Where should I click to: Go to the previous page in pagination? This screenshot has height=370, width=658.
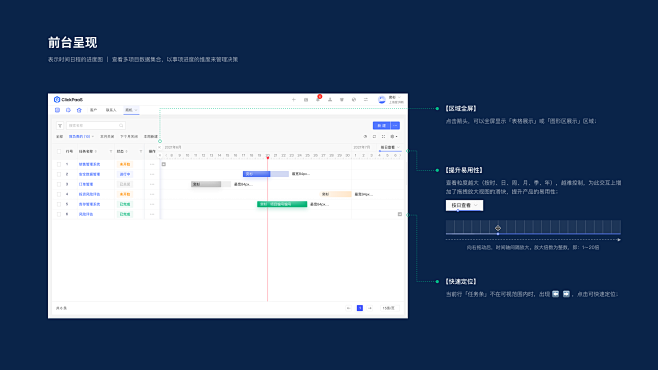(348, 308)
